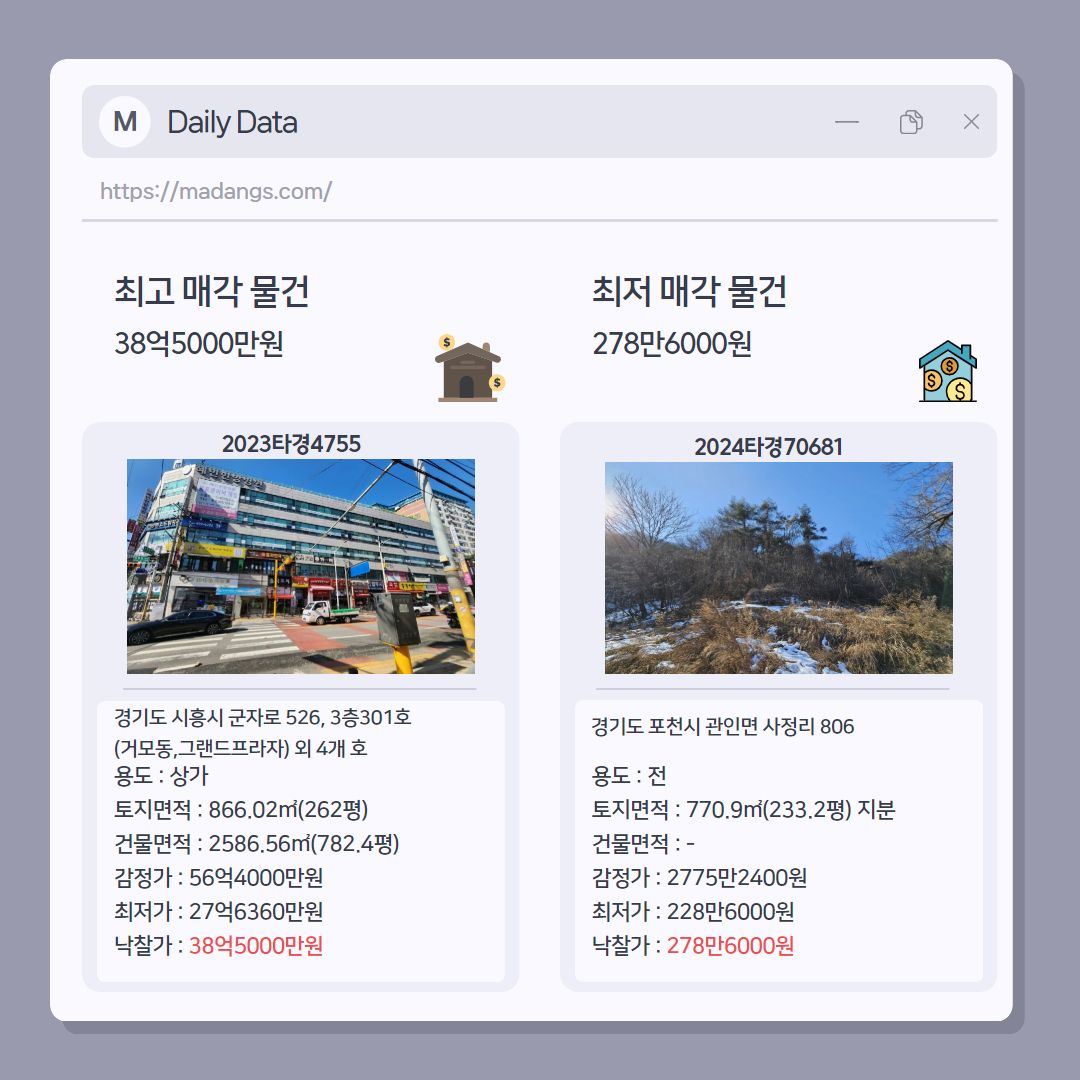The height and width of the screenshot is (1080, 1080).
Task: Click 최저가 : 27억6360만원
Action: pyautogui.click(x=219, y=911)
